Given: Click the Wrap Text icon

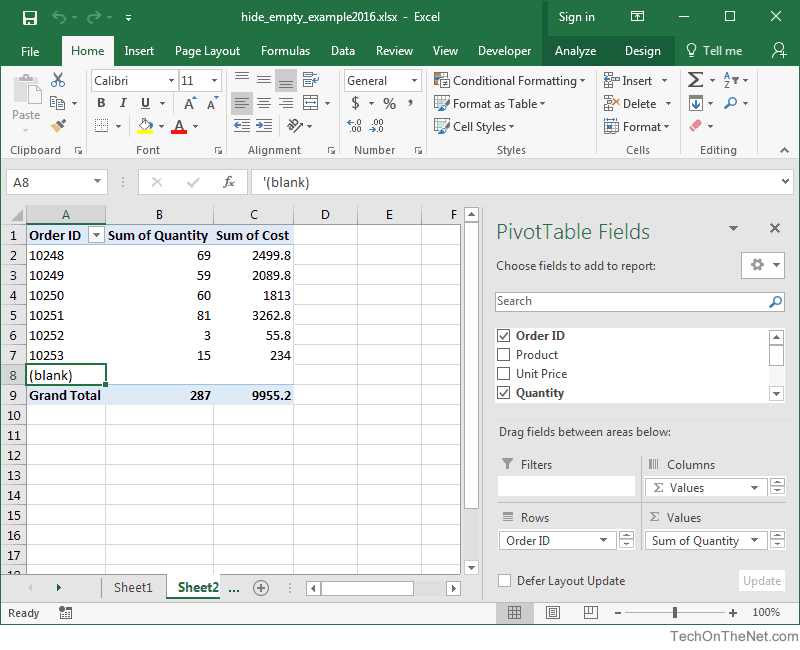Looking at the screenshot, I should tap(310, 80).
